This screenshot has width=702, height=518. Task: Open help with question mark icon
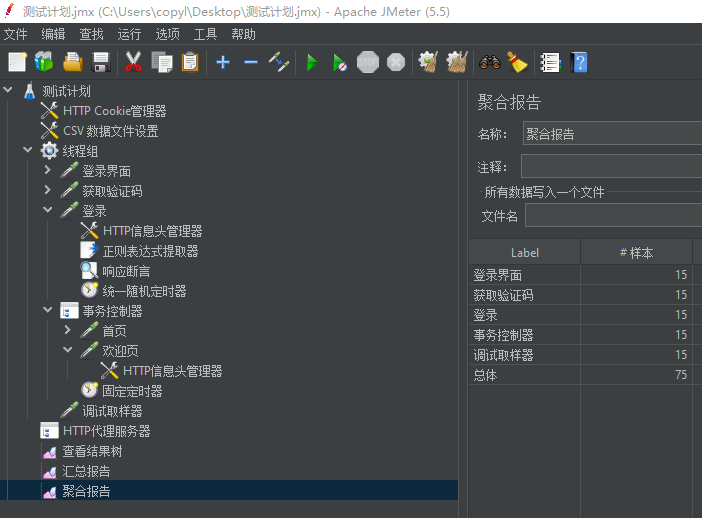pos(579,62)
